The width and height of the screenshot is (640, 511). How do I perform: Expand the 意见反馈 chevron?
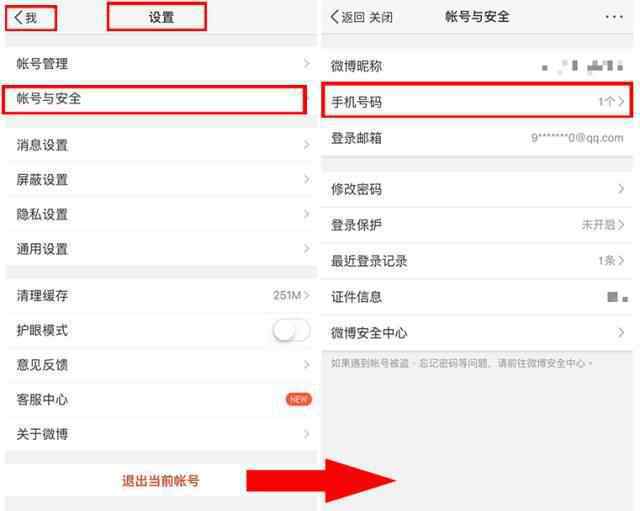click(307, 364)
